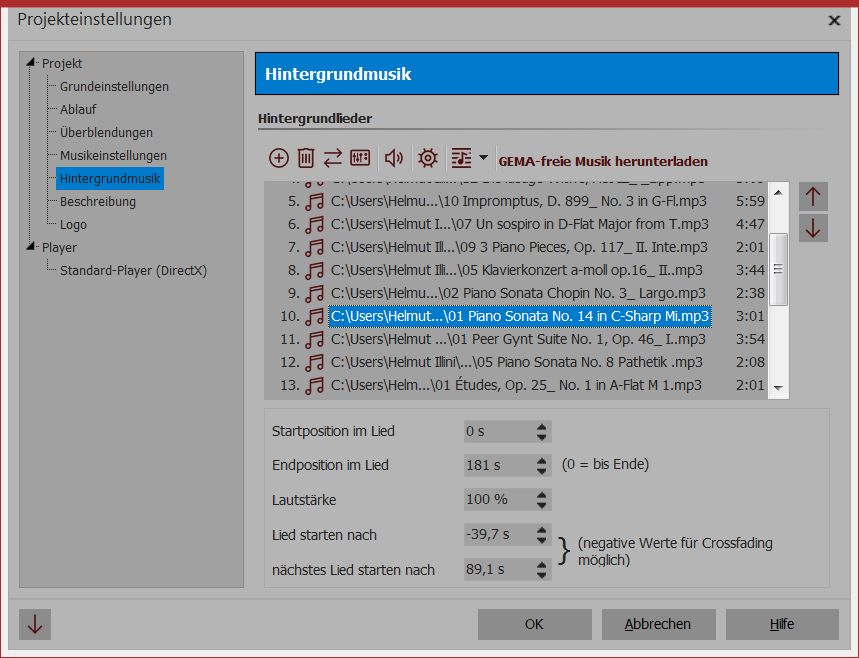The width and height of the screenshot is (859, 658).
Task: Open the audio mixer icon
Action: coord(360,158)
